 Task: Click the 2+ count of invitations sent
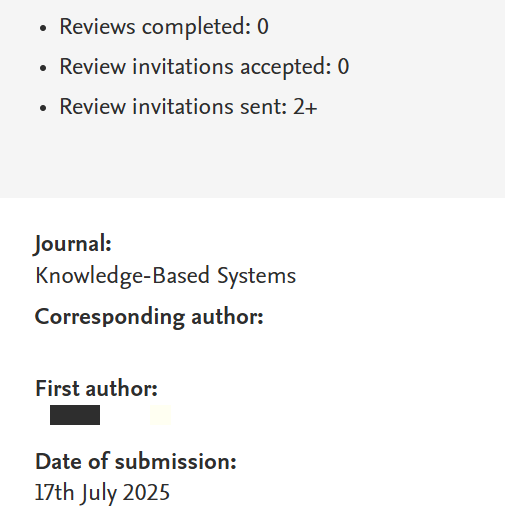coord(305,107)
